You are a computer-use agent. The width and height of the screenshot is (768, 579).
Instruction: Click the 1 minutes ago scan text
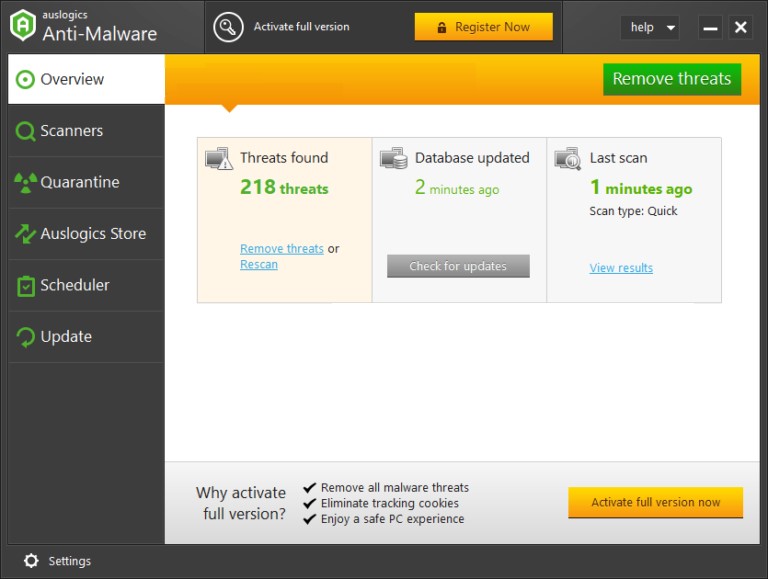coord(641,187)
